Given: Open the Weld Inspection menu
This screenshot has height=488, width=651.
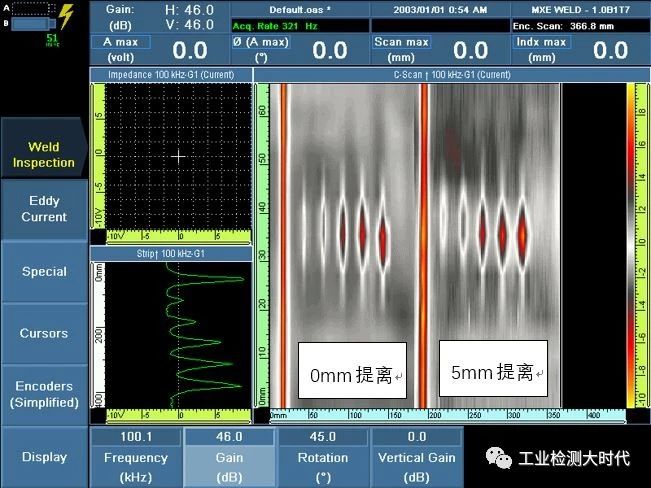Looking at the screenshot, I should pyautogui.click(x=44, y=155).
